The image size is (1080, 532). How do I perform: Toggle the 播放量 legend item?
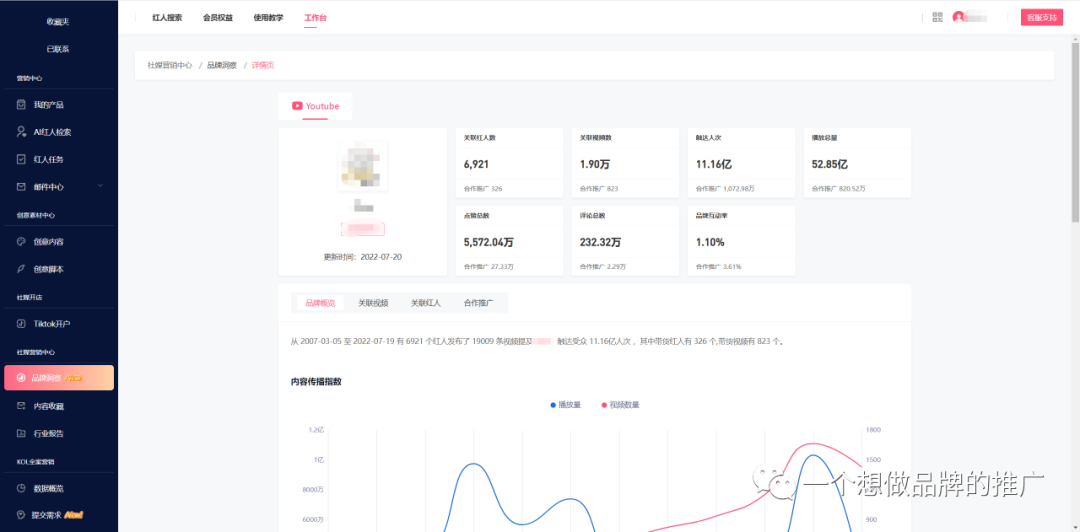click(565, 405)
